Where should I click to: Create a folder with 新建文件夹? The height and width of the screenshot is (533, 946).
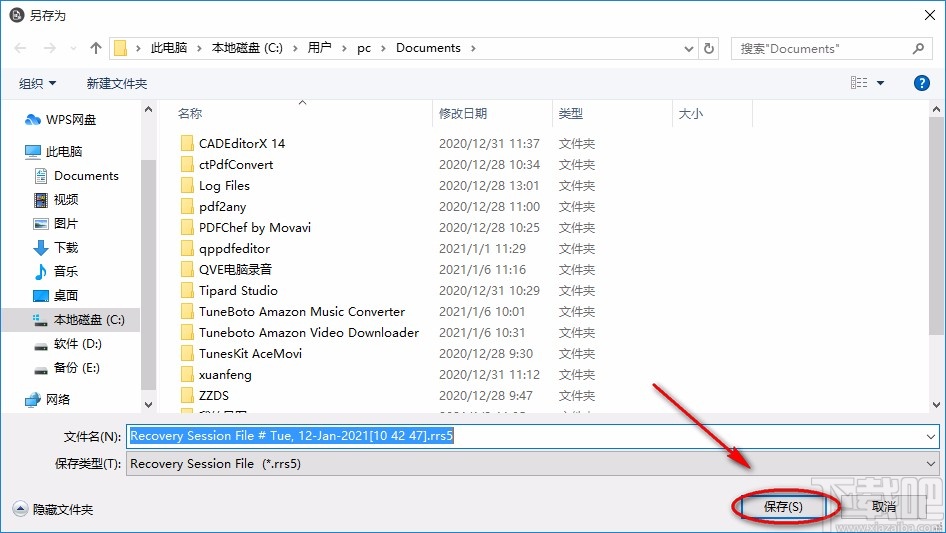pos(116,83)
